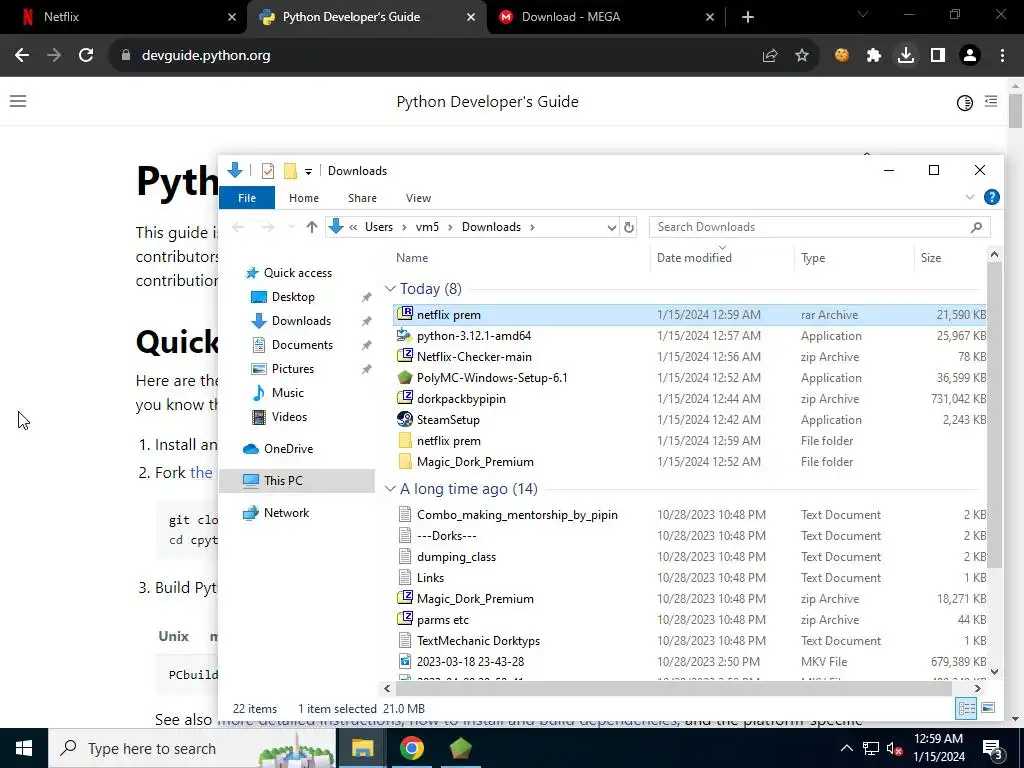This screenshot has height=768, width=1024.
Task: Customize Quick Access Toolbar dropdown
Action: [308, 172]
